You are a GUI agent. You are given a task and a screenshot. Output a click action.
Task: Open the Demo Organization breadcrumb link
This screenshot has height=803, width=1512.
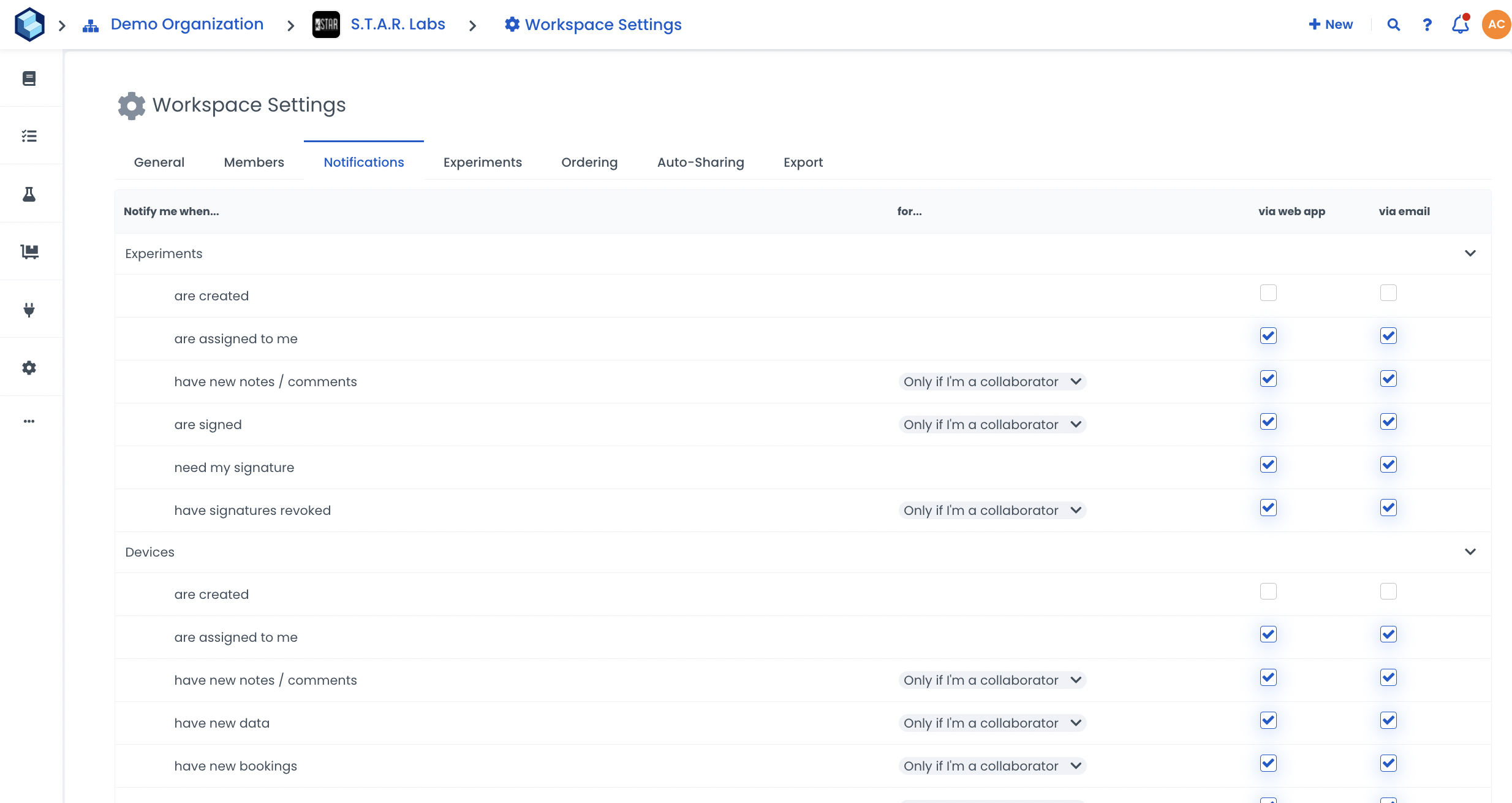pyautogui.click(x=187, y=25)
